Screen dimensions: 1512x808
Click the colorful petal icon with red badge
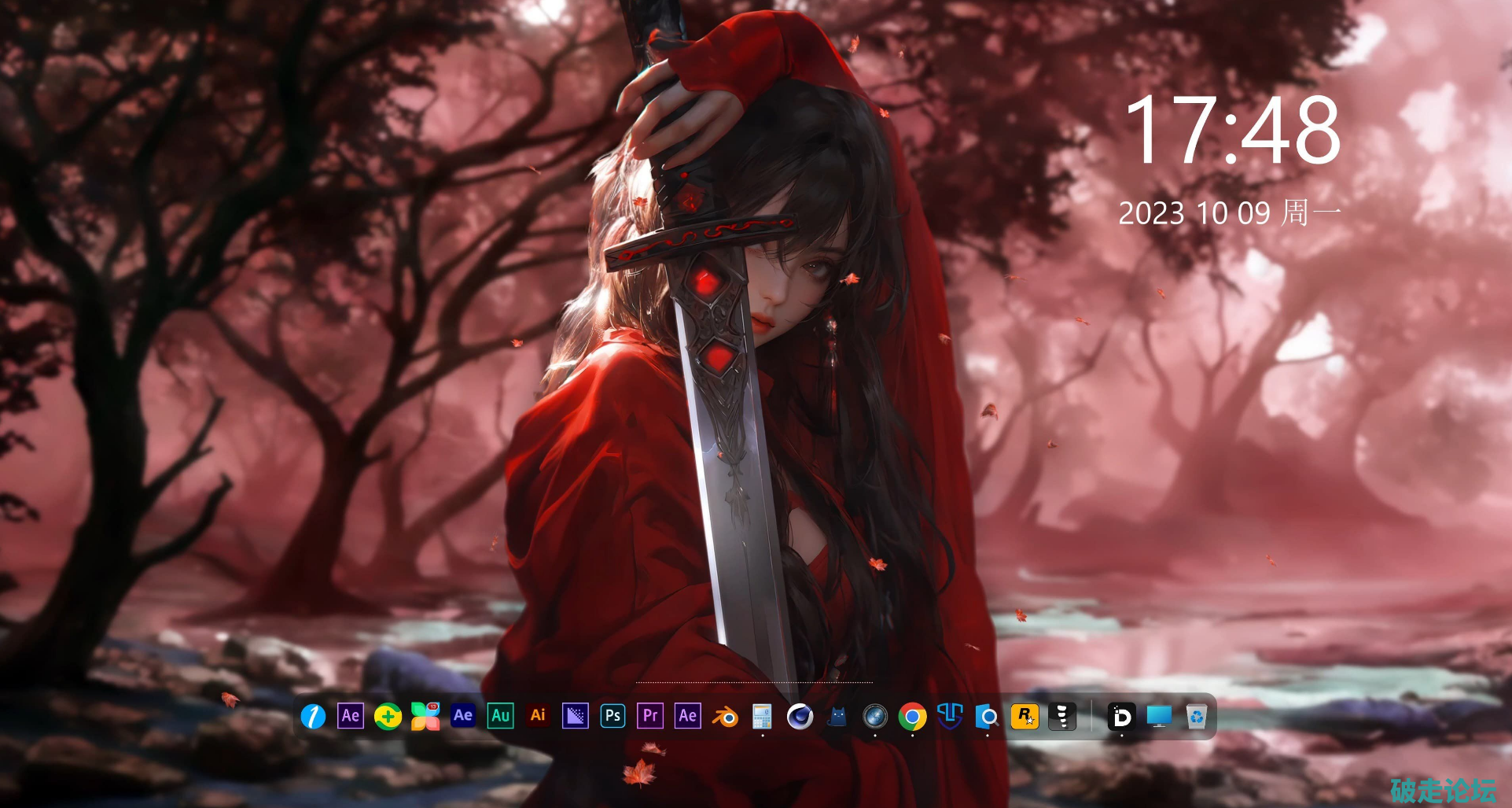tap(425, 716)
